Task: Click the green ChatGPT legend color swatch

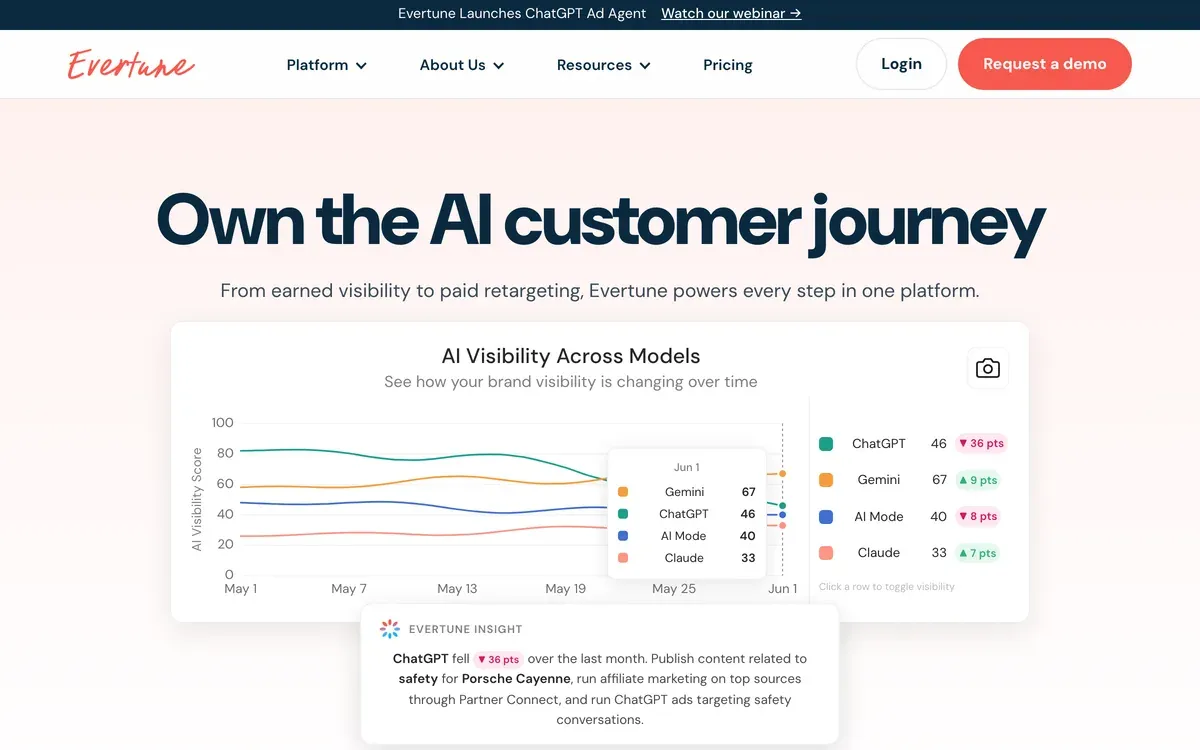Action: [826, 443]
